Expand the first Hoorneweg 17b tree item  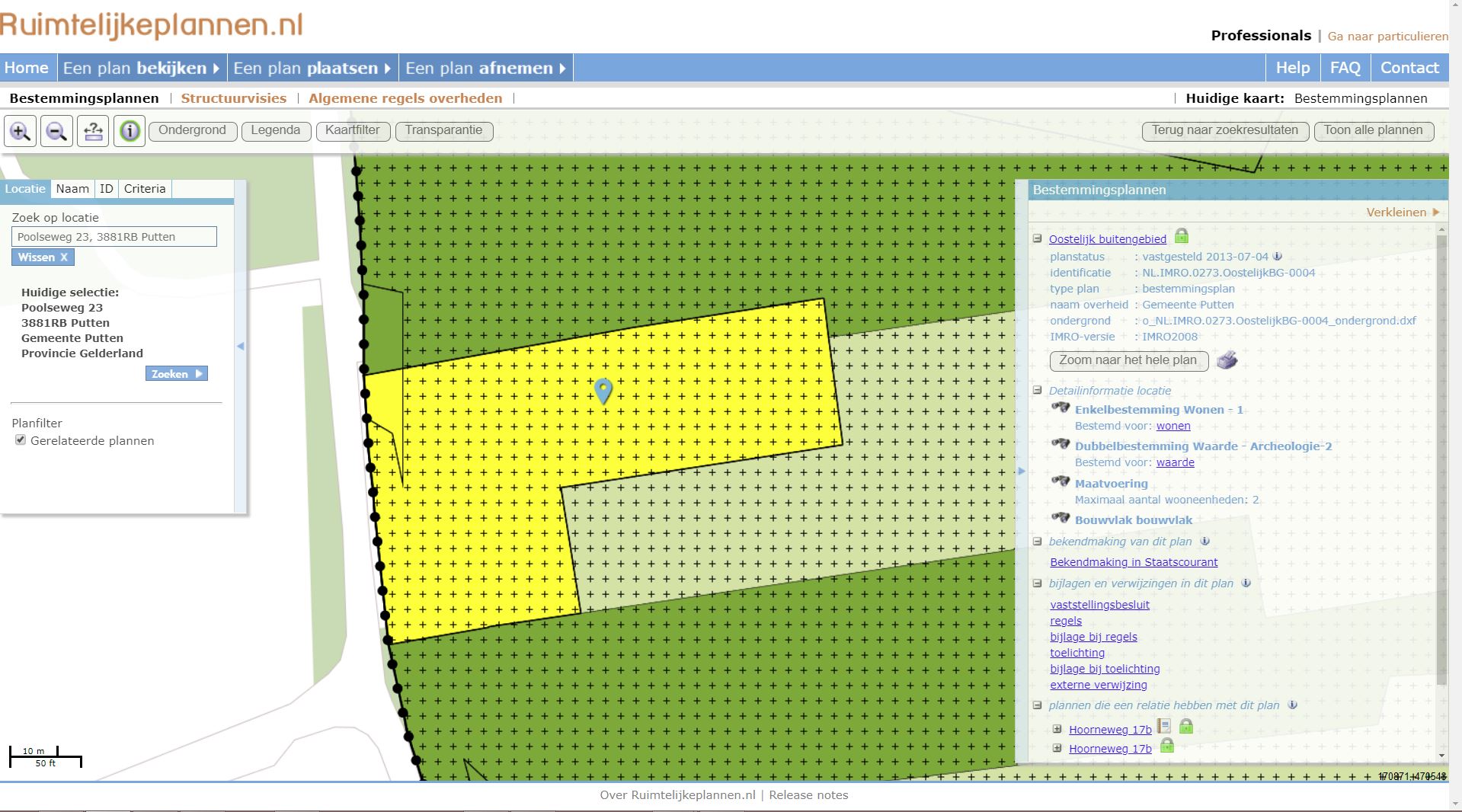[1057, 729]
